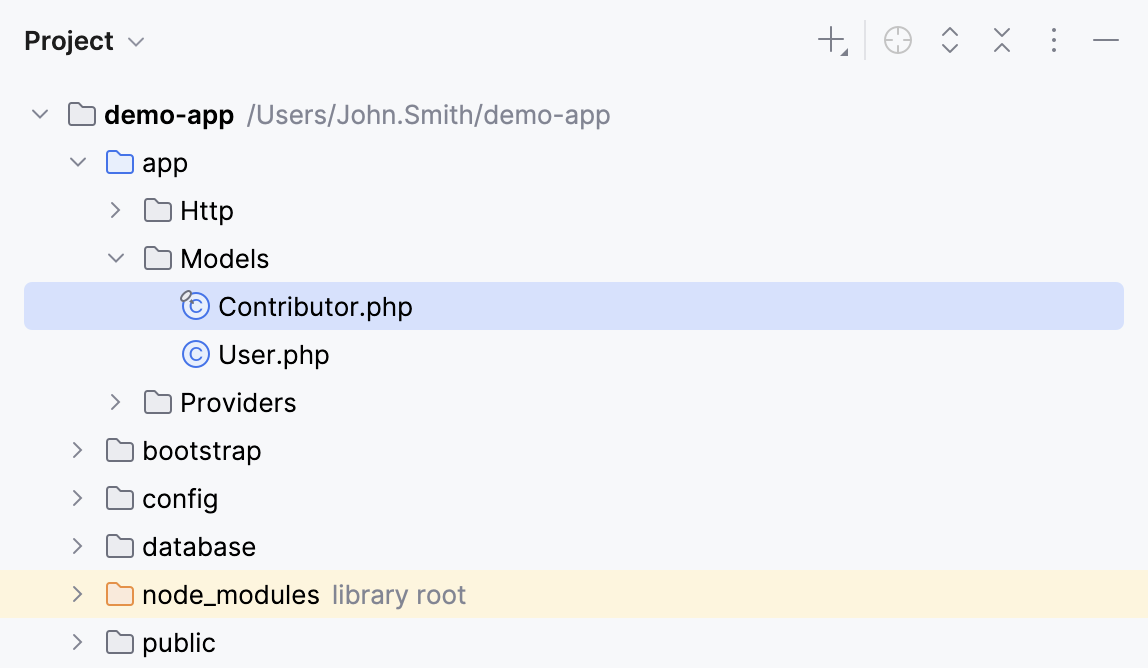Click the Collapse All icon

[1001, 40]
